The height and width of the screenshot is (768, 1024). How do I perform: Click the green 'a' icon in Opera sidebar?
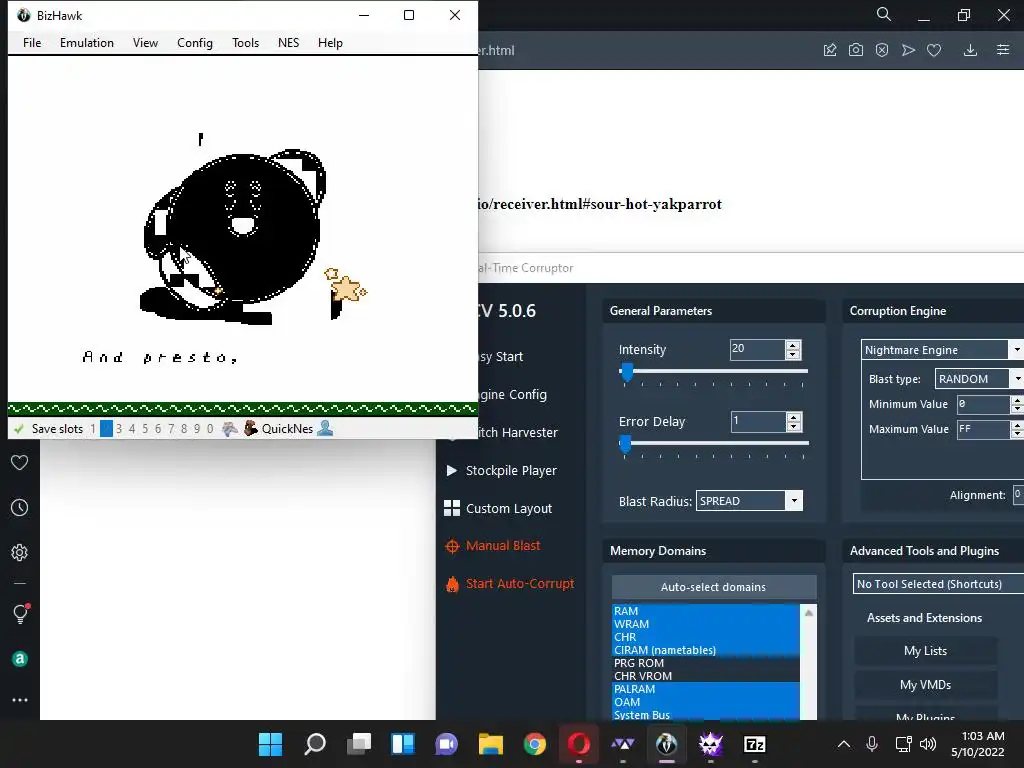(x=20, y=659)
